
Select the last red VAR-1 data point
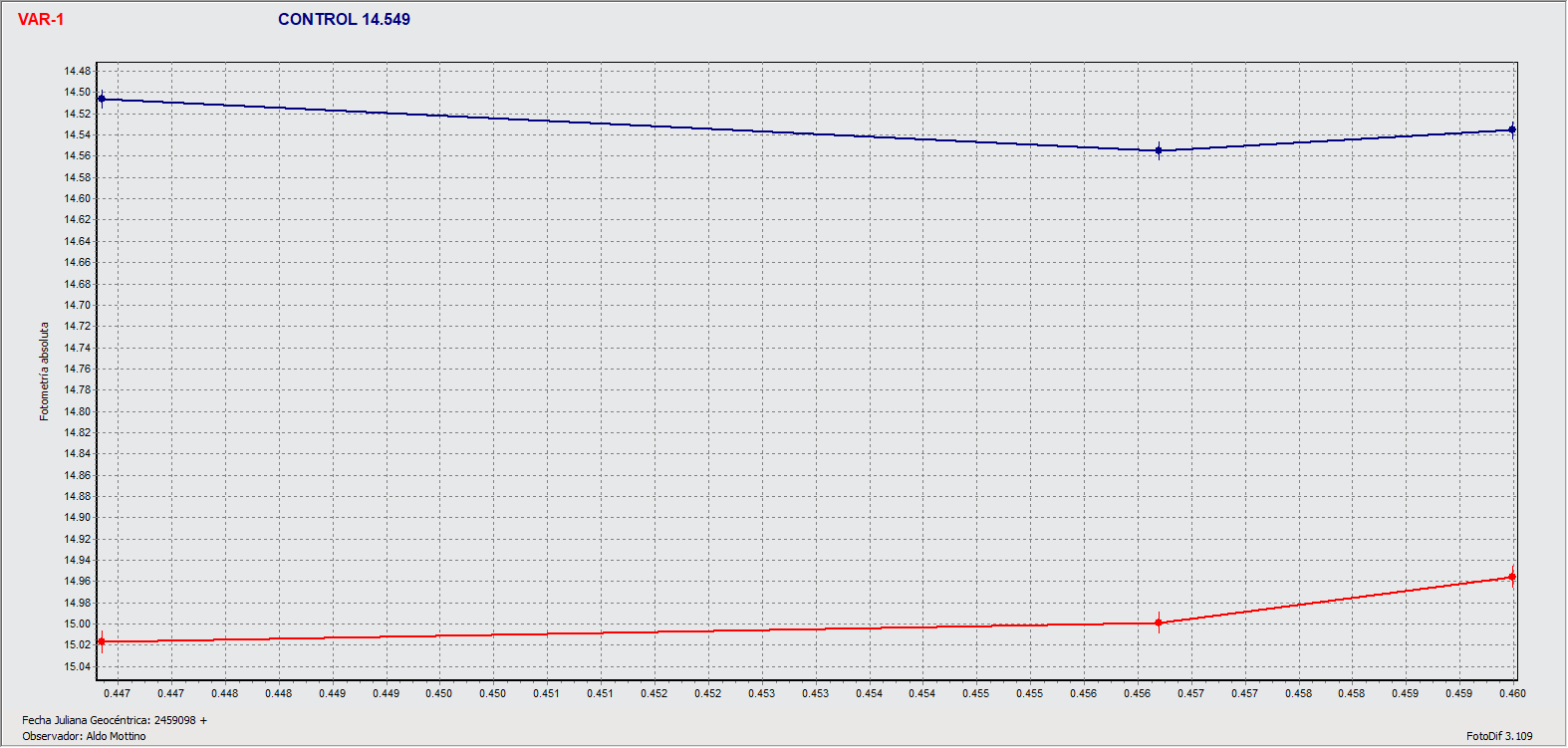[1512, 577]
